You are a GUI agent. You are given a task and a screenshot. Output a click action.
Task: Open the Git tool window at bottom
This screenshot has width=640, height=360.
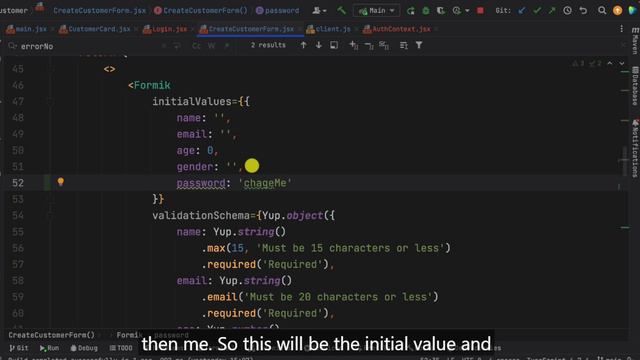pyautogui.click(x=19, y=348)
